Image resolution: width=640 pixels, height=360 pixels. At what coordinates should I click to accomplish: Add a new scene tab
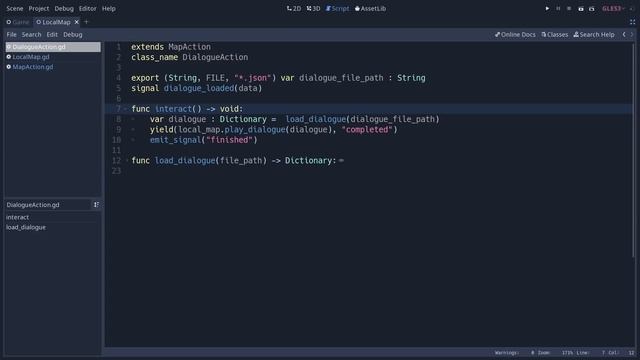[x=86, y=22]
